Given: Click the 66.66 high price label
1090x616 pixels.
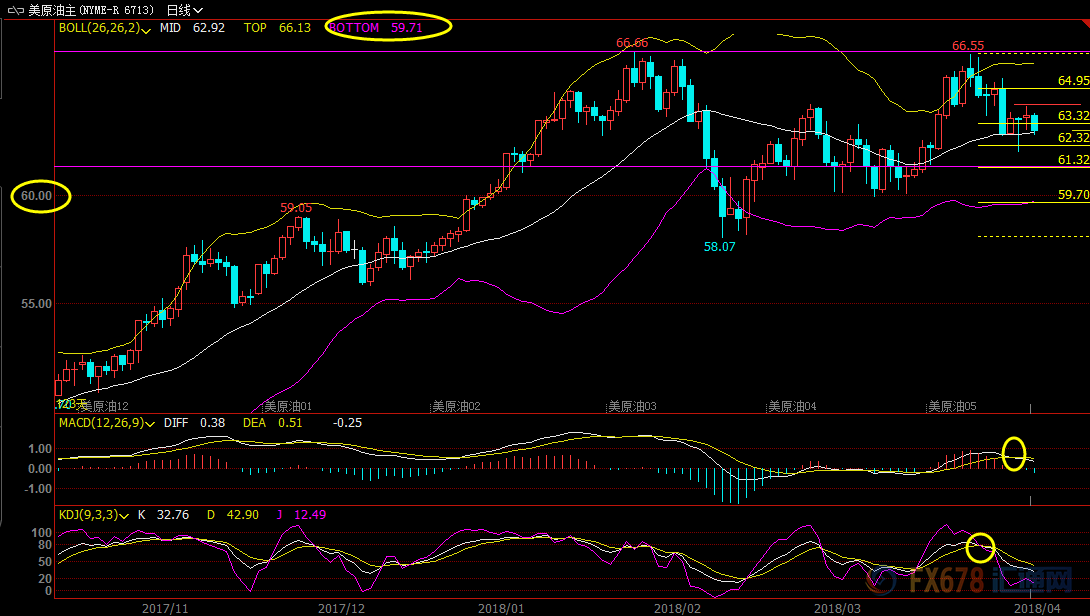Looking at the screenshot, I should tap(632, 43).
